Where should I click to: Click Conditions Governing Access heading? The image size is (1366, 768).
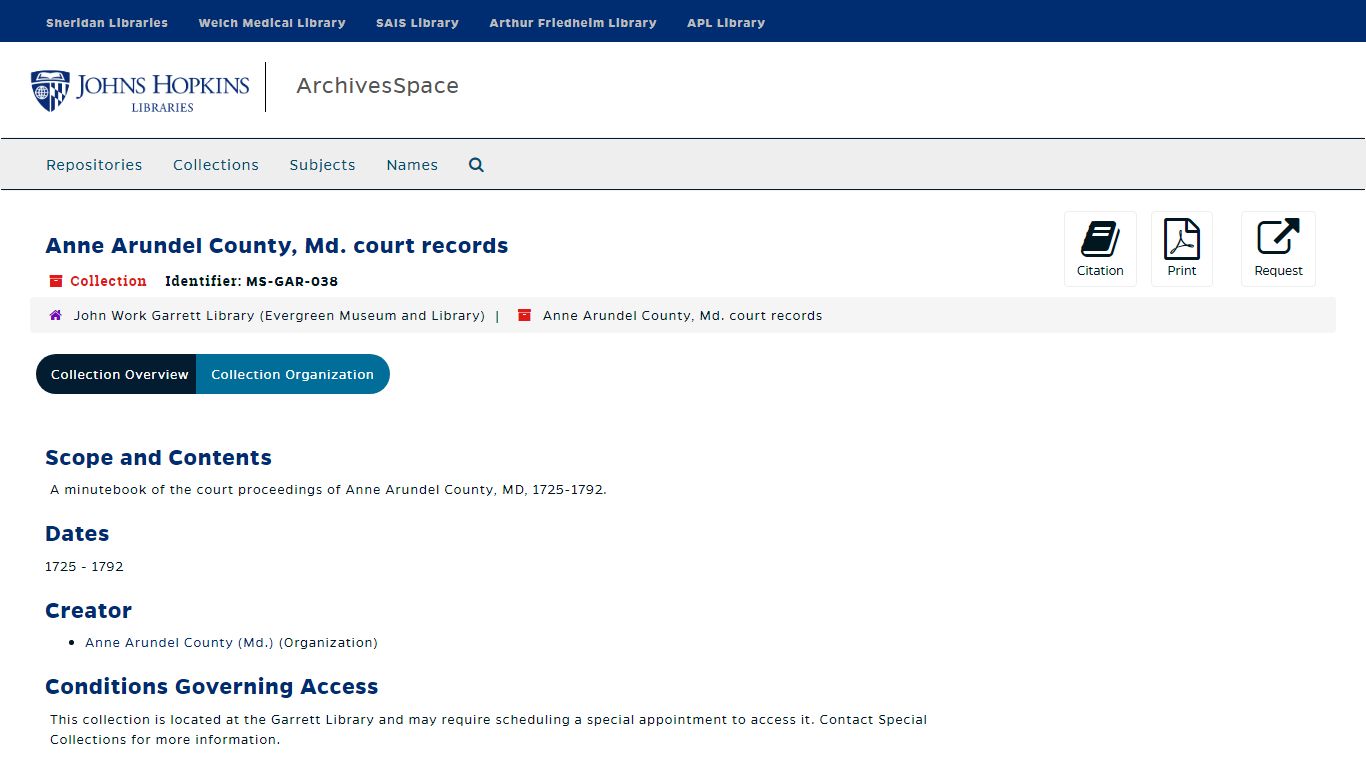pos(212,687)
